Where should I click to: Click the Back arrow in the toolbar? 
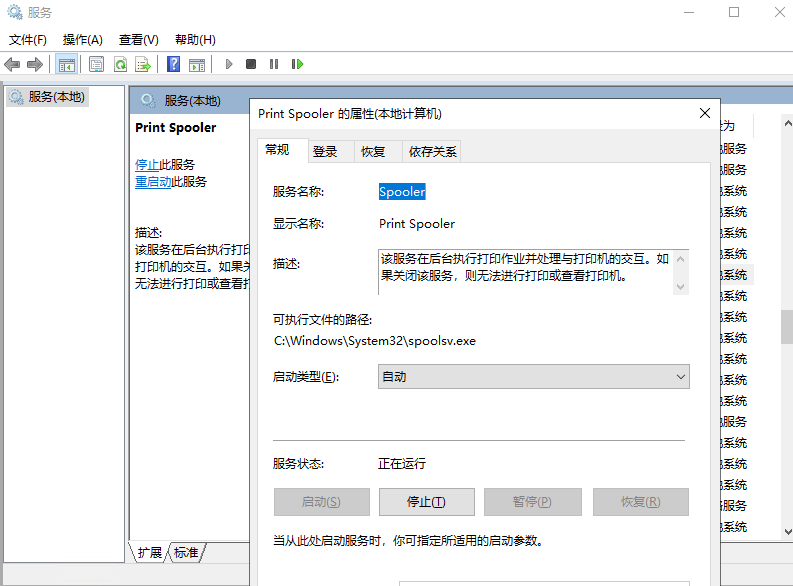pos(12,64)
